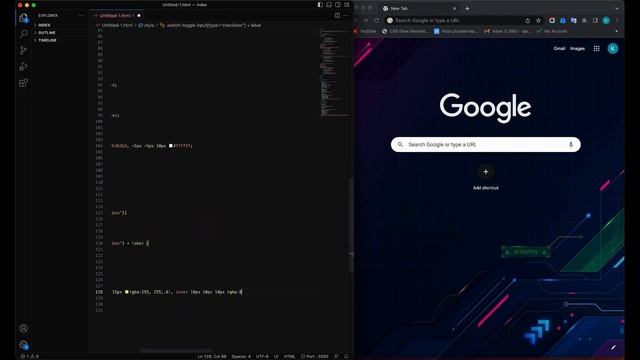The image size is (640, 360).
Task: Click the Ln 128, Col cursor position status
Action: click(212, 356)
